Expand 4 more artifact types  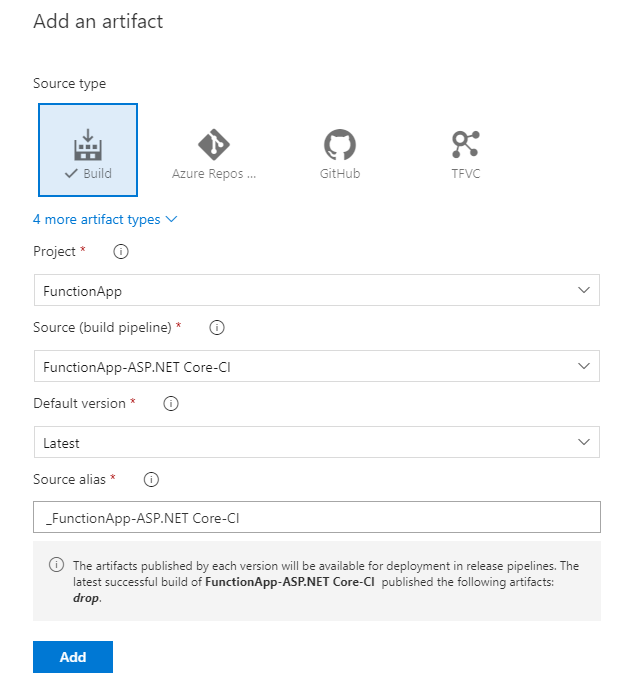pos(105,219)
